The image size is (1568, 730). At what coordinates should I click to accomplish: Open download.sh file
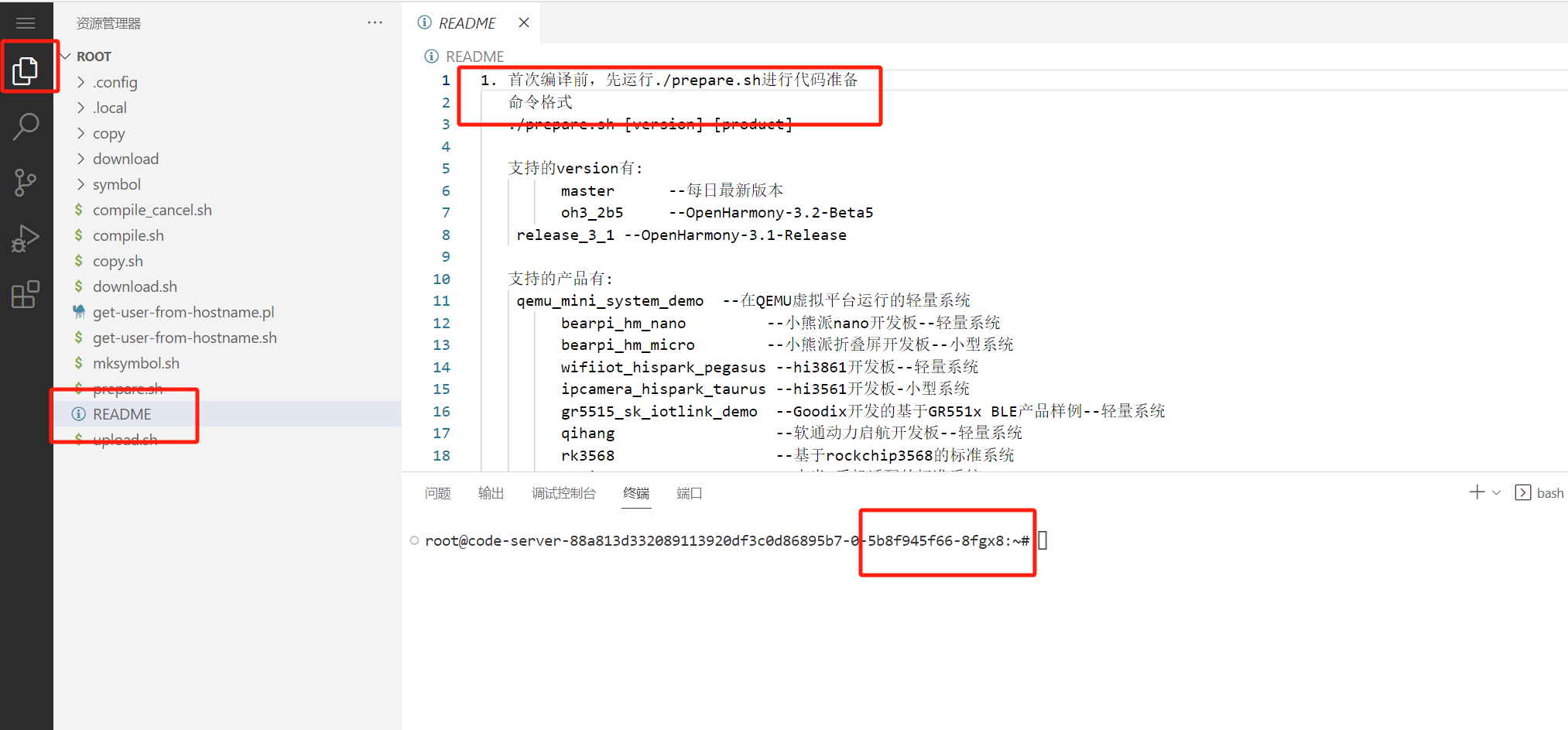point(135,286)
